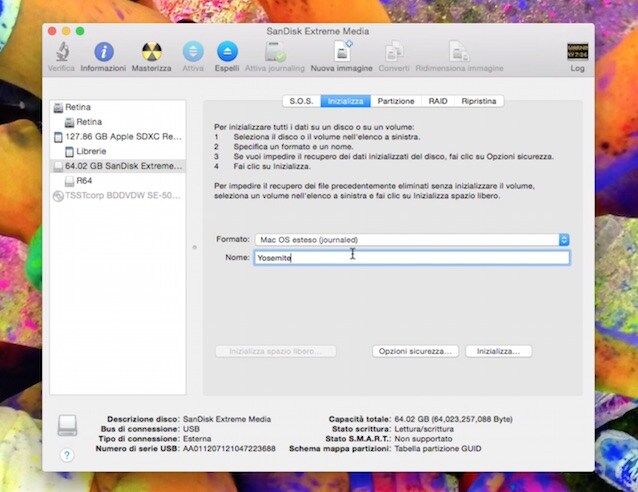Select 64.02 GB SanDisk Extreme disk
The height and width of the screenshot is (492, 638).
(118, 166)
